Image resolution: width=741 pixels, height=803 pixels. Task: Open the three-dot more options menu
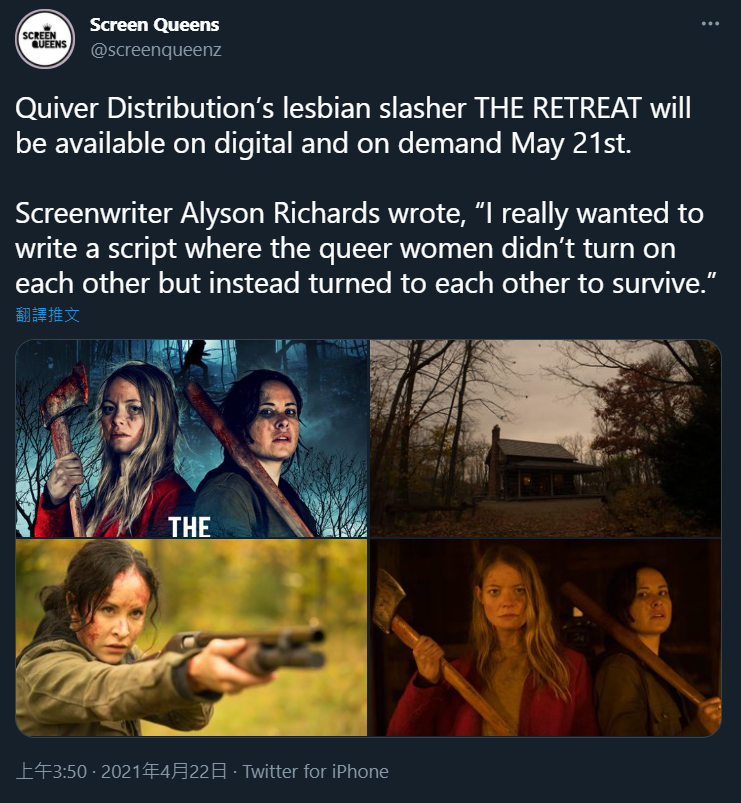[x=710, y=24]
